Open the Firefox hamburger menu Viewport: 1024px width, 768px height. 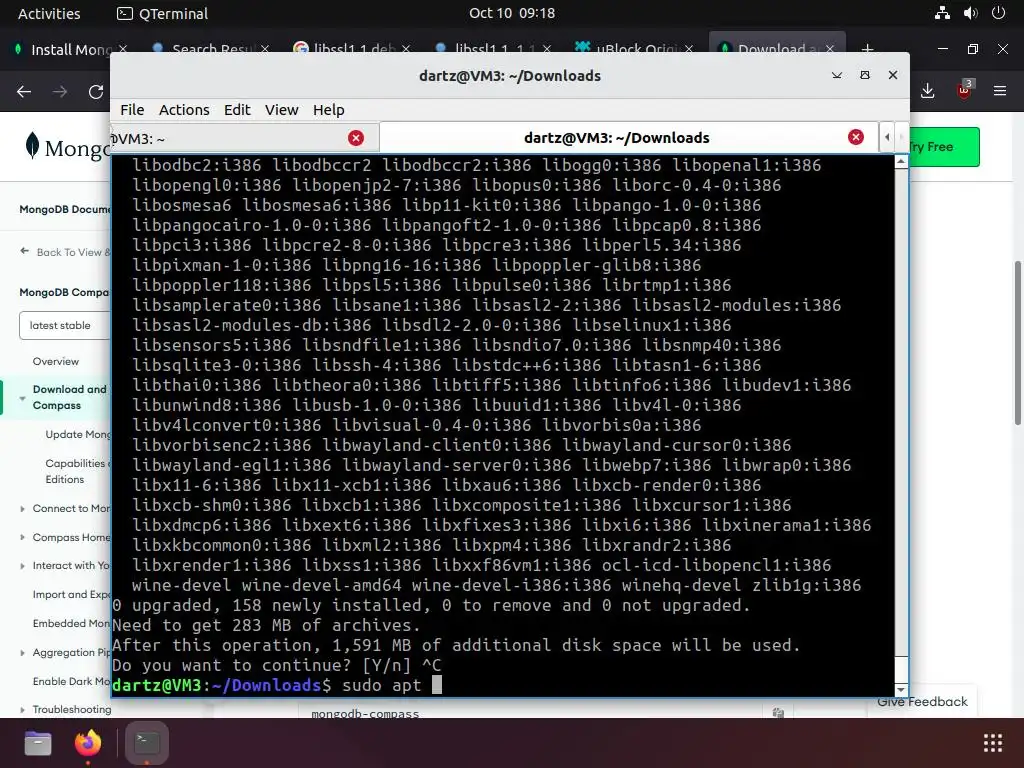[x=1000, y=91]
